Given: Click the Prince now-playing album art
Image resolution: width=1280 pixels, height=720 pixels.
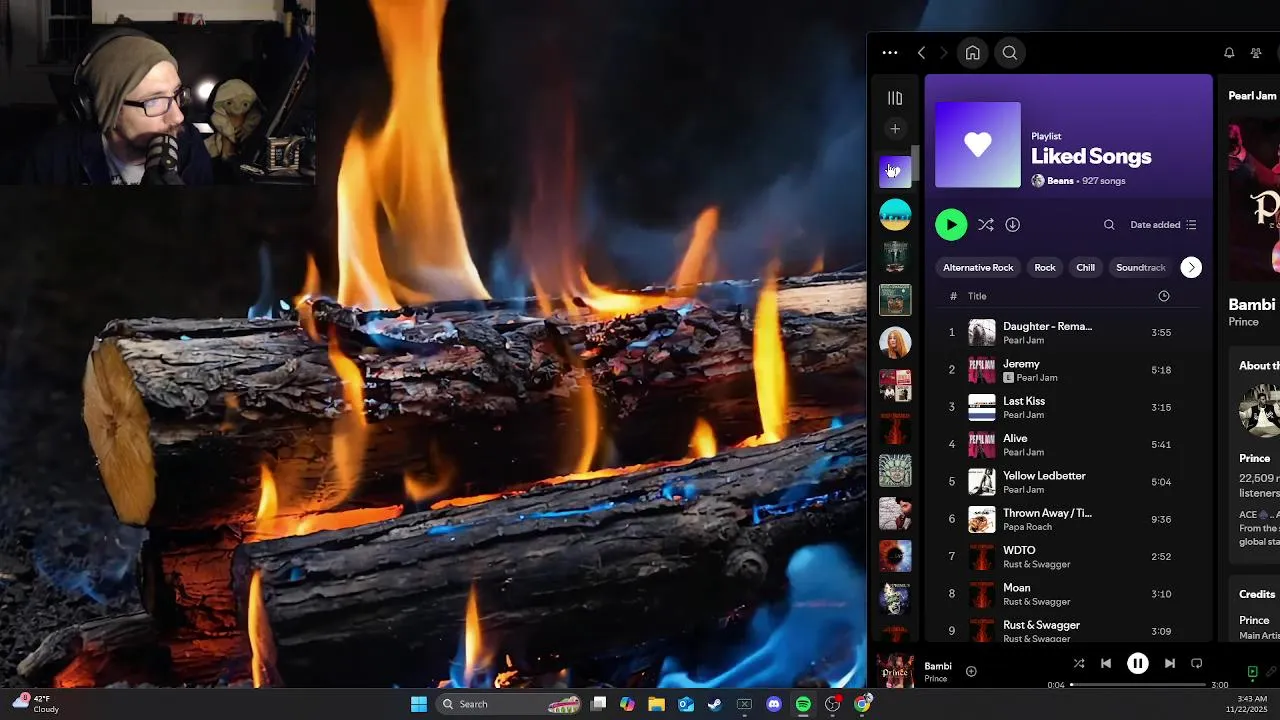Looking at the screenshot, I should point(895,671).
